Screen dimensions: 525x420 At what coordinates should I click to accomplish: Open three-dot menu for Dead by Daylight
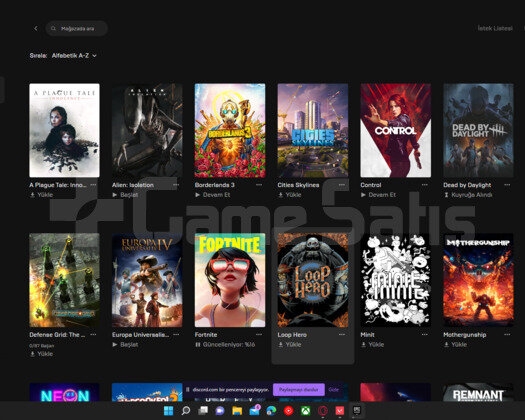[x=507, y=185]
